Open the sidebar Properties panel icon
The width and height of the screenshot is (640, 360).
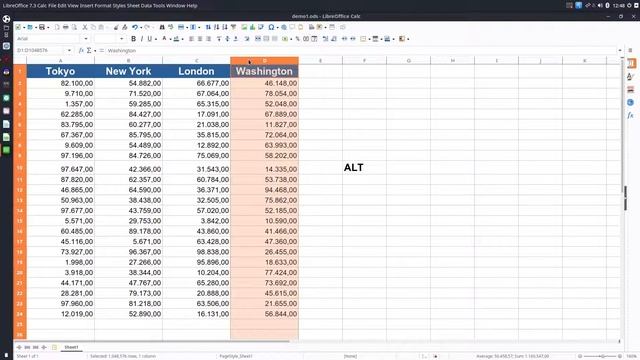point(631,63)
